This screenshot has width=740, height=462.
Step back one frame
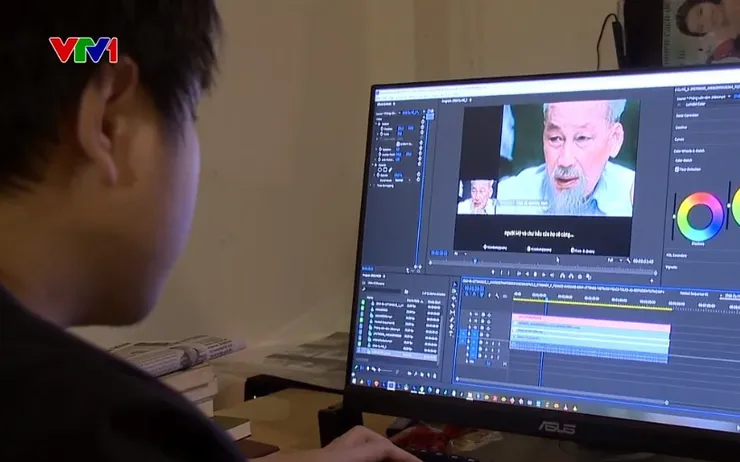coord(527,274)
